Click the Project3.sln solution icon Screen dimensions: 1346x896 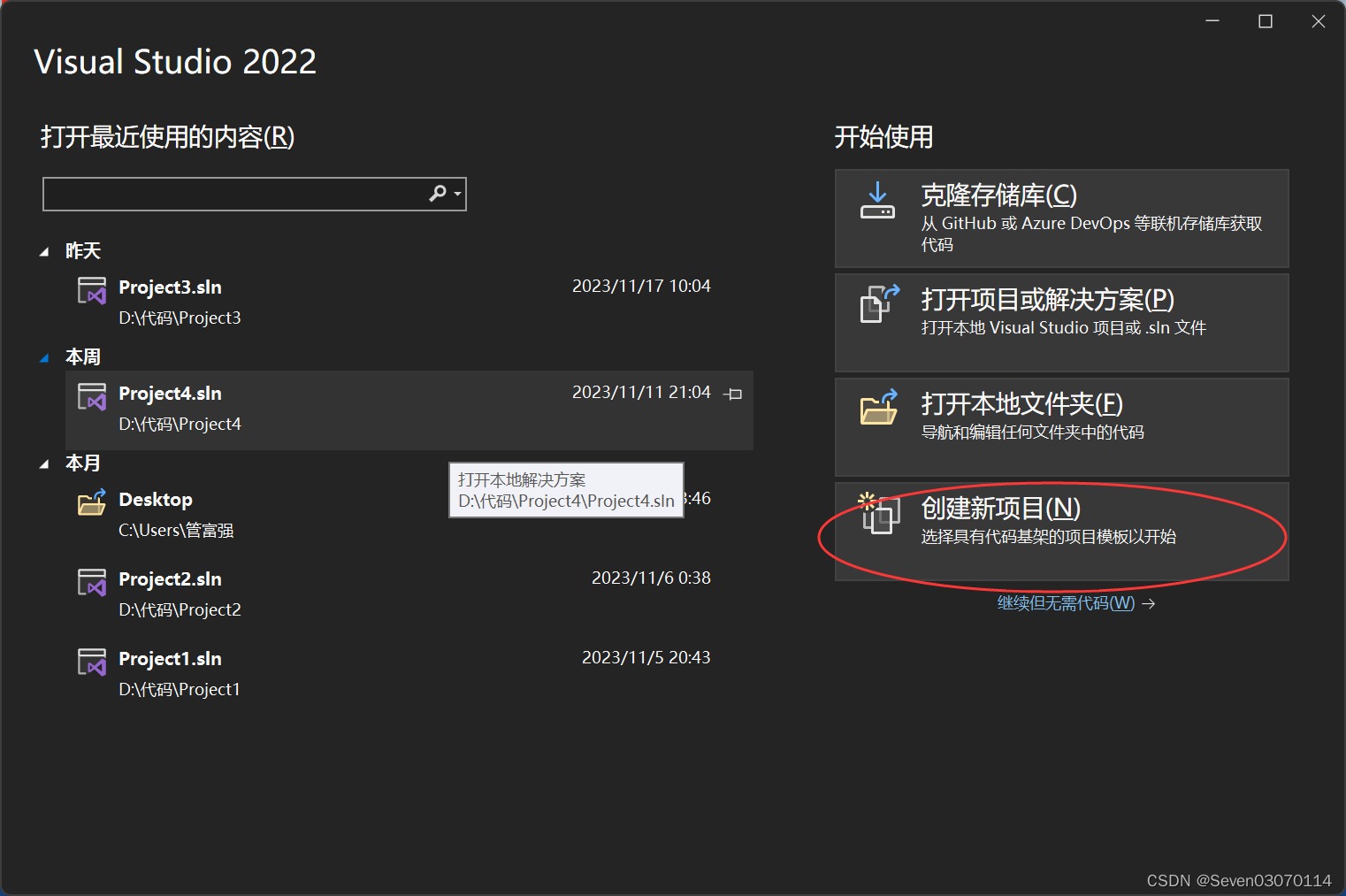point(92,290)
